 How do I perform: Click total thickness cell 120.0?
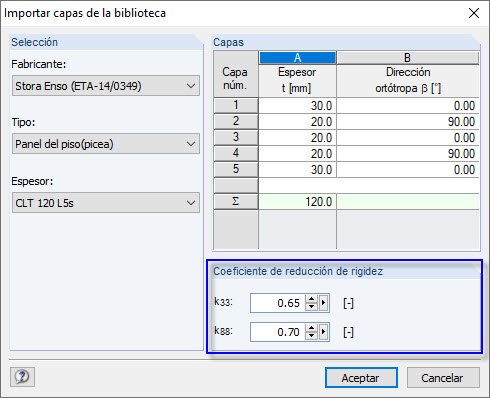(x=298, y=202)
